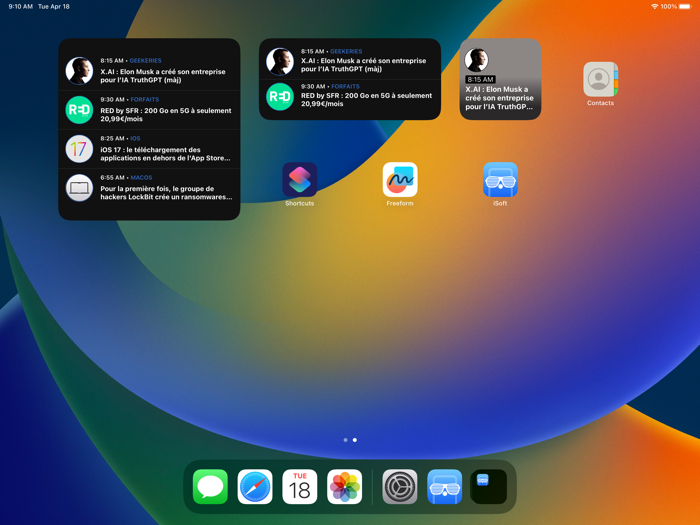Screen dimensions: 700x525
Task: Launch Safari from the dock
Action: point(255,487)
